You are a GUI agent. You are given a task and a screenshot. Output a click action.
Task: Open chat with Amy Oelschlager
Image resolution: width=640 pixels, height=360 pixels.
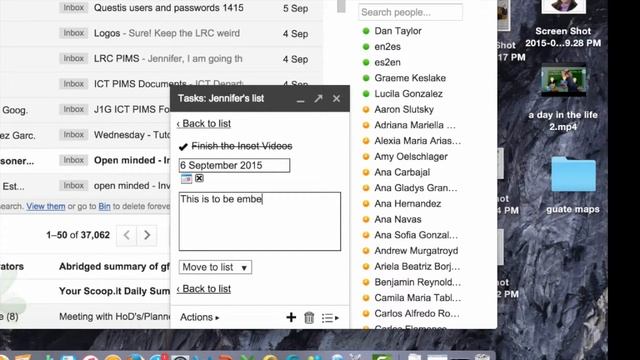411,157
